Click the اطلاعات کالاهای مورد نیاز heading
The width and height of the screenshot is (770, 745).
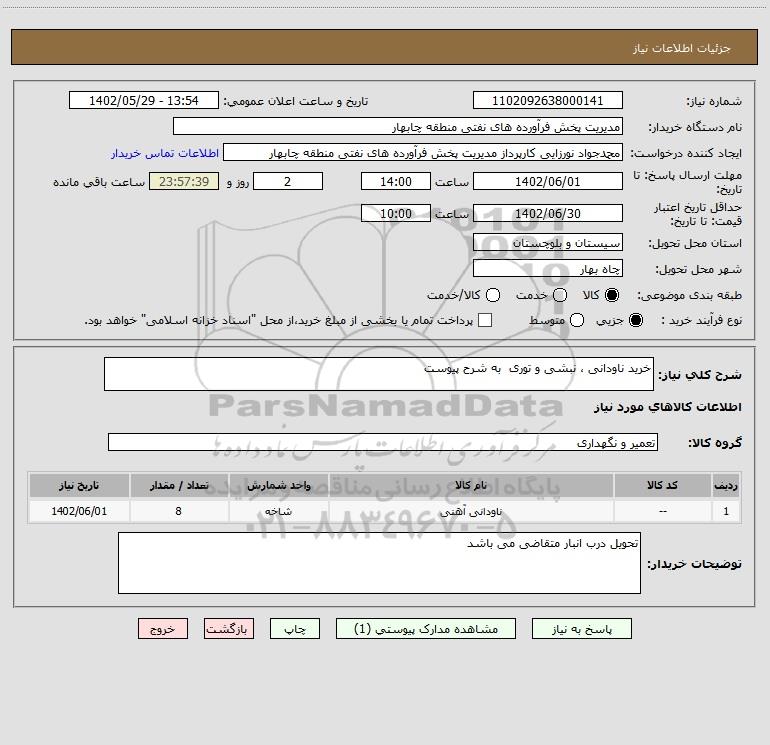[668, 407]
